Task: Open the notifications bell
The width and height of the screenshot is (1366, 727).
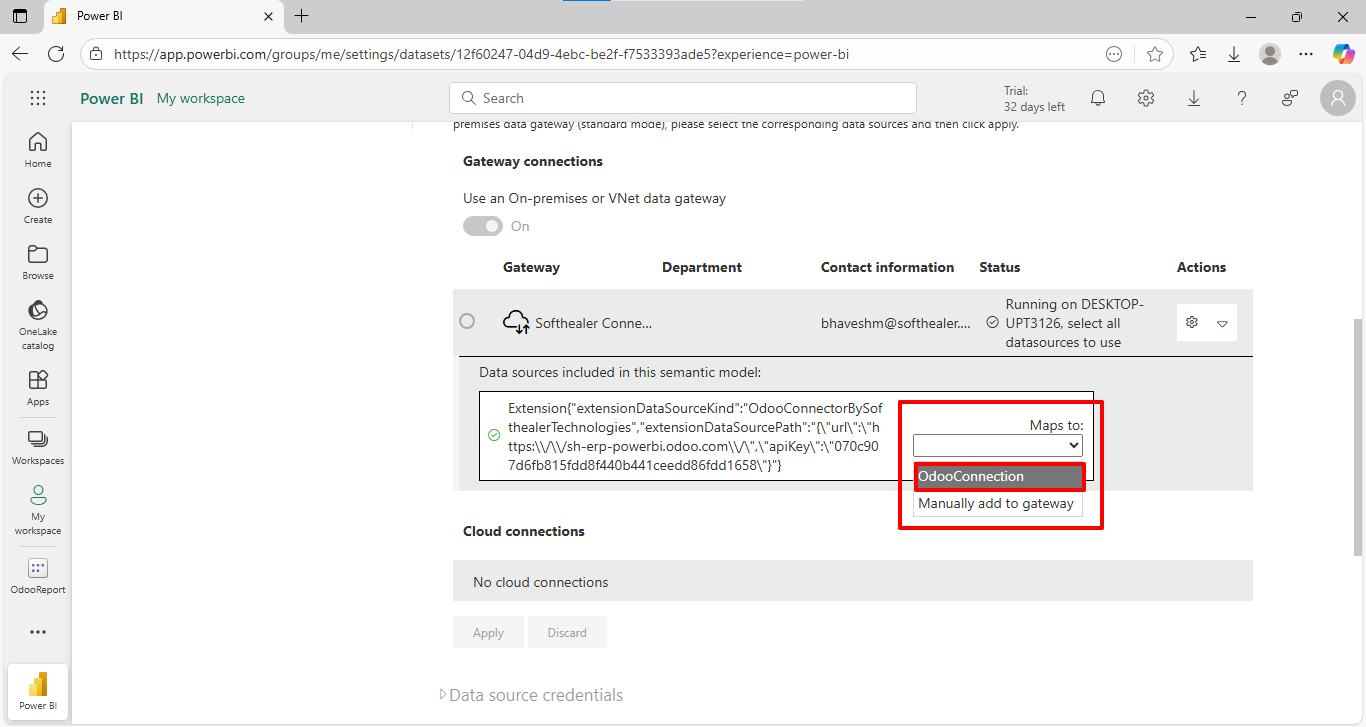Action: pos(1098,98)
